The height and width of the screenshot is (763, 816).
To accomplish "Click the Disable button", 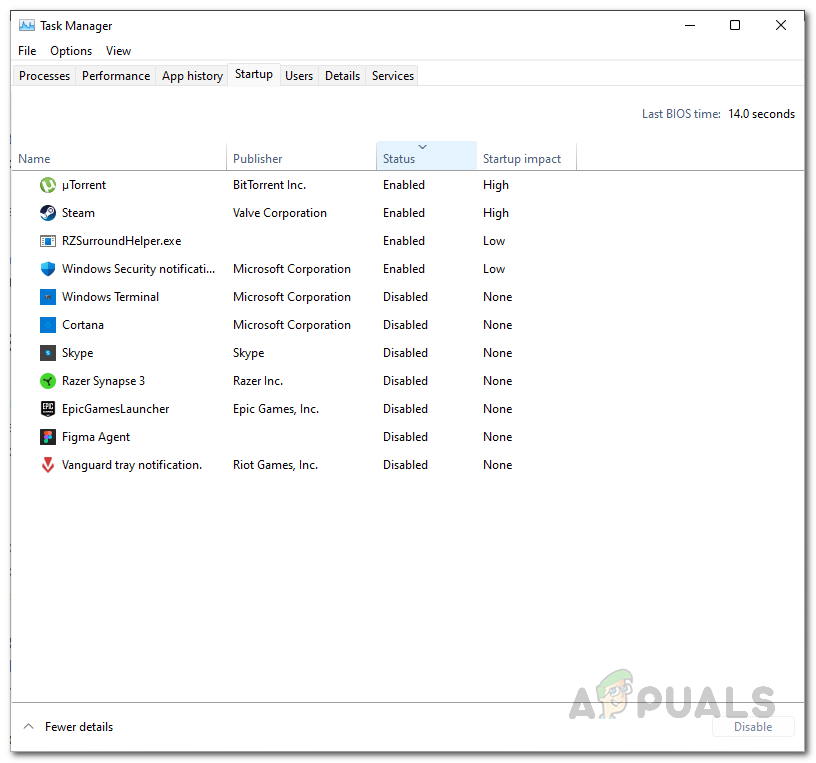I will [753, 726].
